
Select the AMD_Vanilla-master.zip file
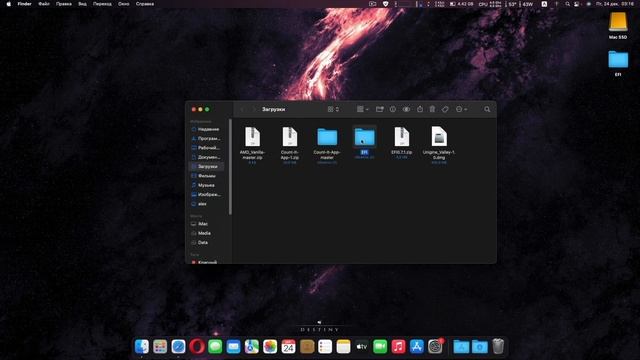pyautogui.click(x=252, y=144)
